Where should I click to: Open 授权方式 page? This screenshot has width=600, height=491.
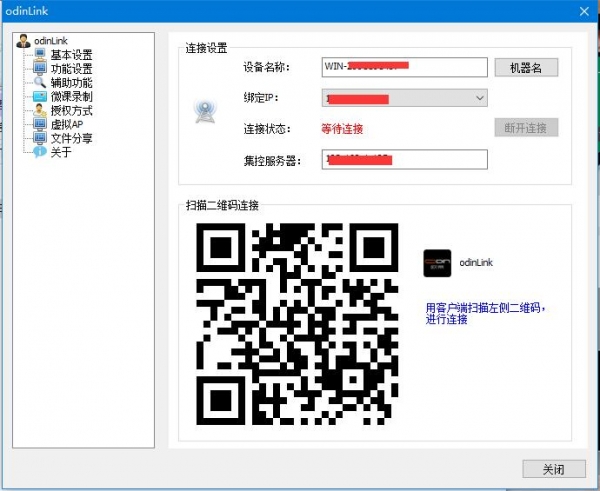click(x=72, y=111)
